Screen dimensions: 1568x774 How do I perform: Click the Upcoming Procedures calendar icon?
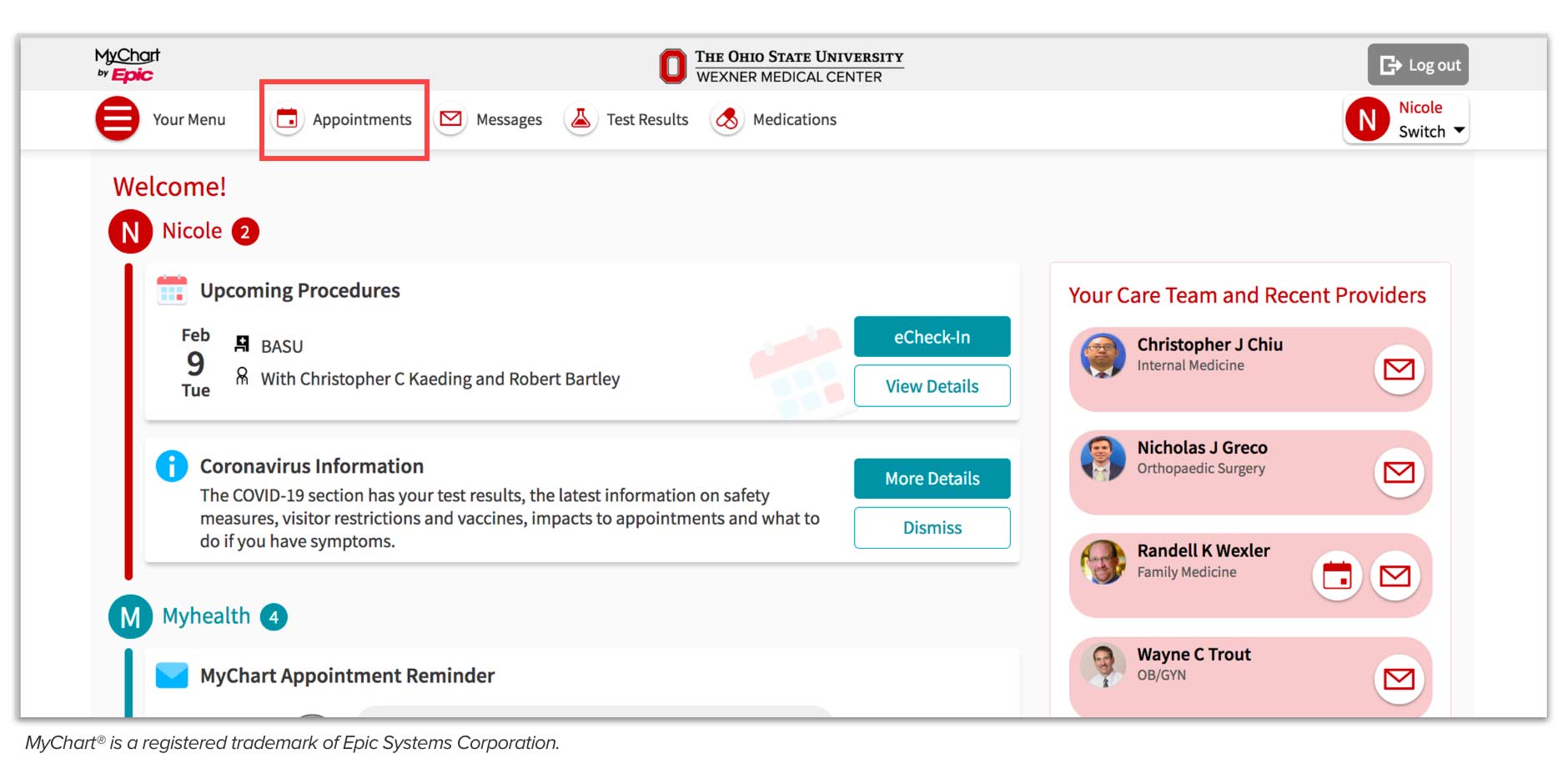pyautogui.click(x=172, y=289)
